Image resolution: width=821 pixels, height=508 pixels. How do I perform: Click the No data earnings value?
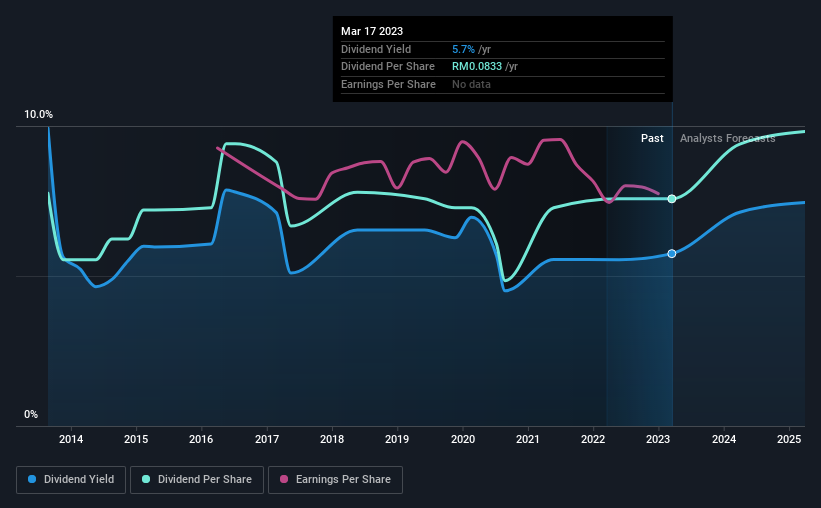471,84
